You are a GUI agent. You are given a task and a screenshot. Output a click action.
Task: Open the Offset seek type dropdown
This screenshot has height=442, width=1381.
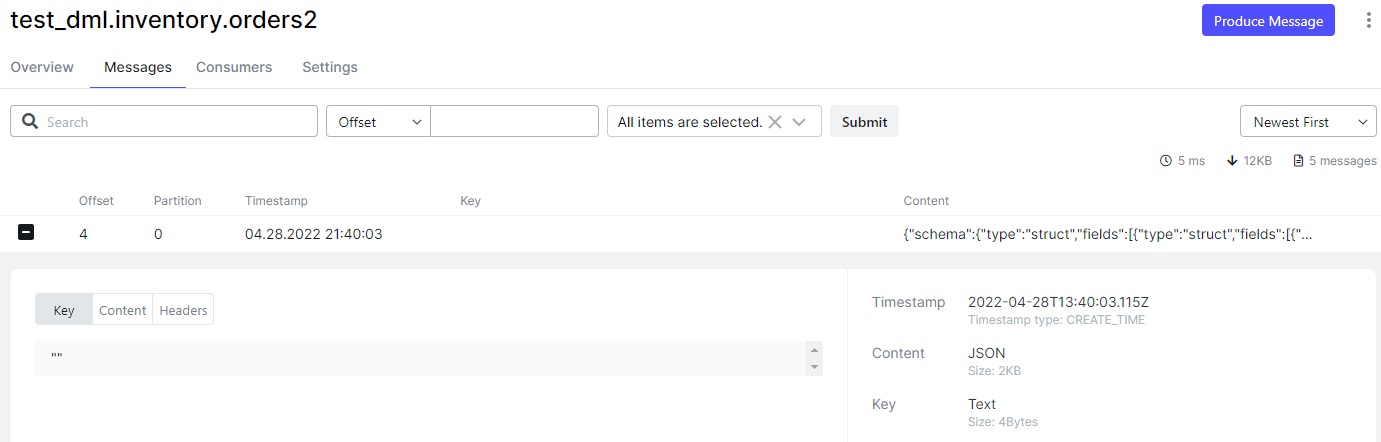379,121
